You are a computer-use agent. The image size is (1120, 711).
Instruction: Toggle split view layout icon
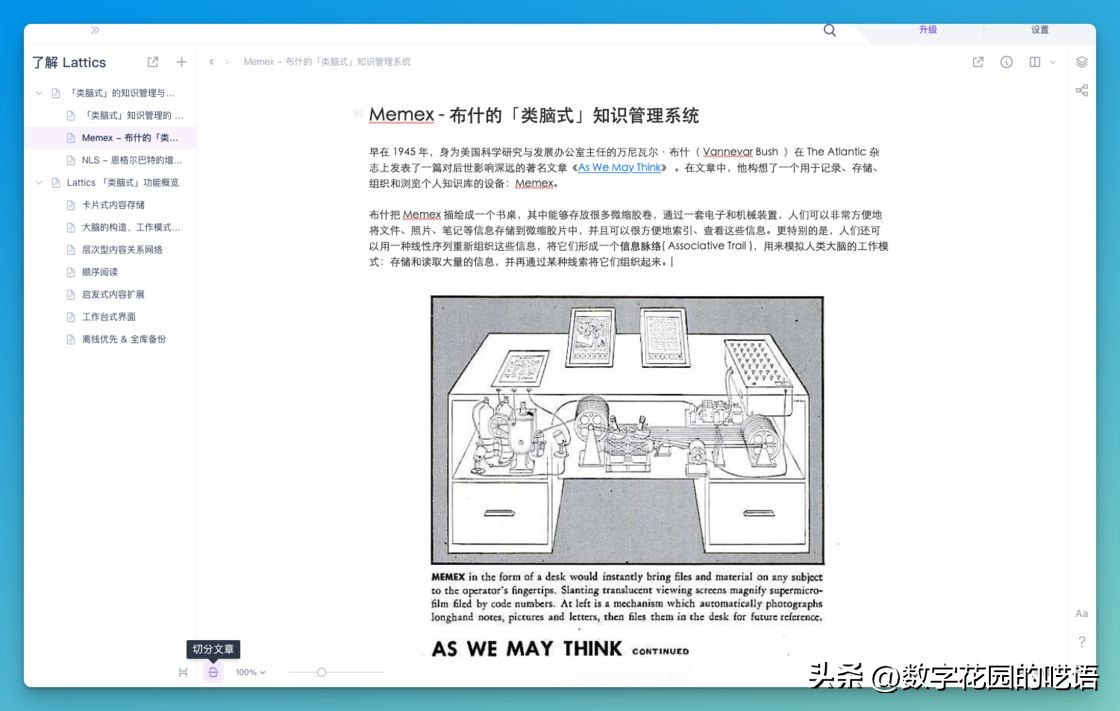(1034, 62)
